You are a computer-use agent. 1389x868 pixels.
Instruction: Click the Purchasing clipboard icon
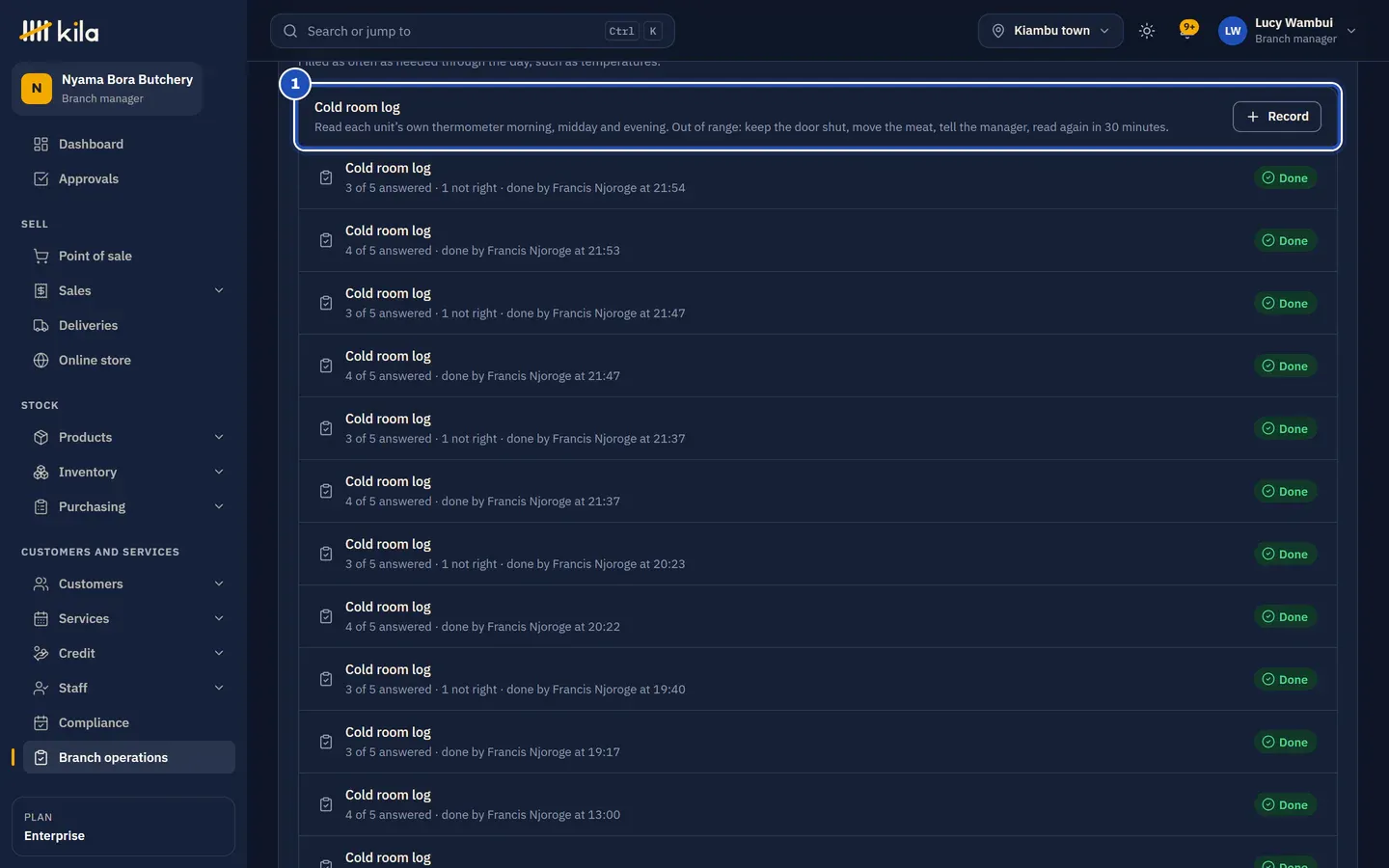pos(41,506)
